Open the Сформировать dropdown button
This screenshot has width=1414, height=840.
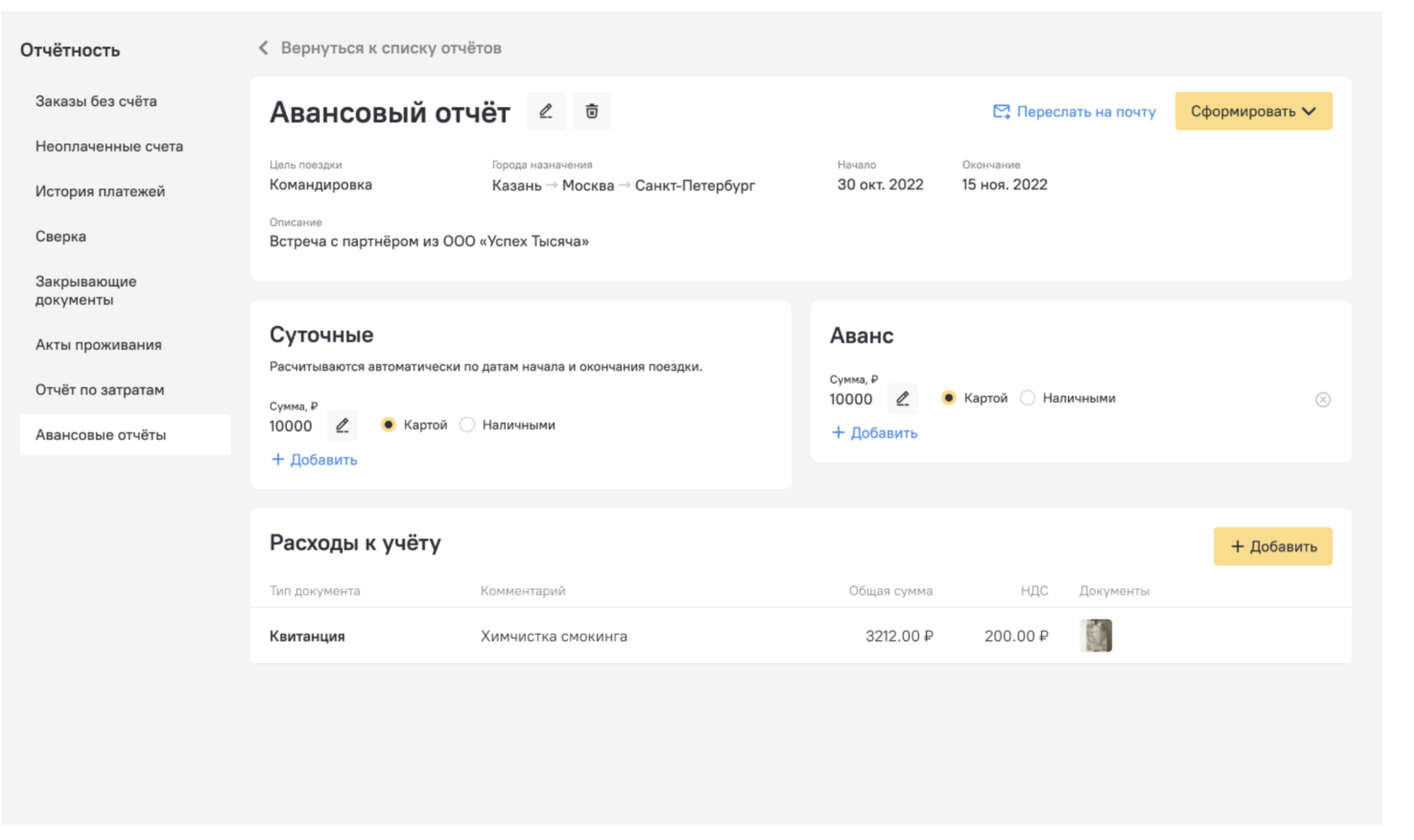[1253, 111]
